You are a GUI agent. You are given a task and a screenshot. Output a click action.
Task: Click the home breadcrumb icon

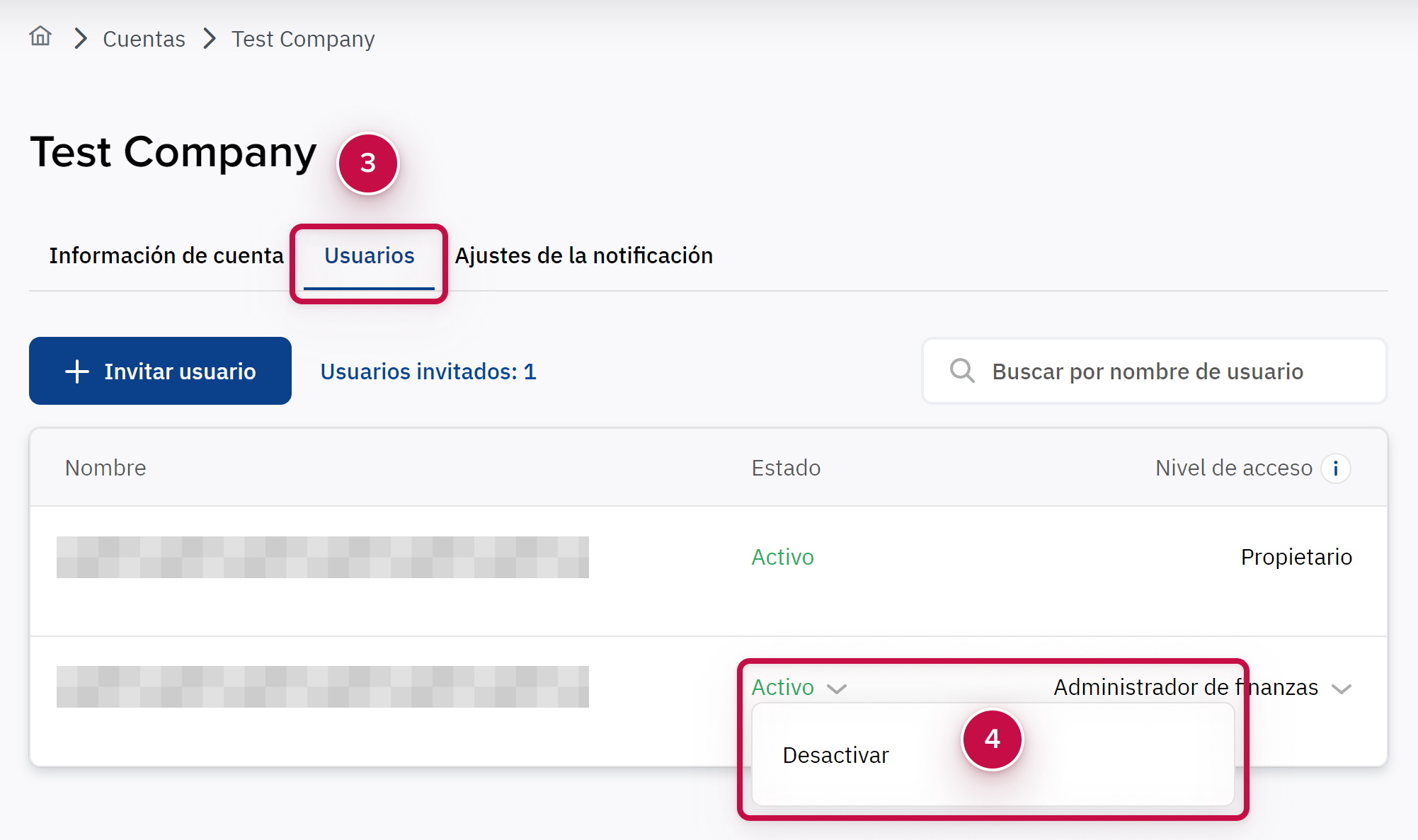[40, 36]
